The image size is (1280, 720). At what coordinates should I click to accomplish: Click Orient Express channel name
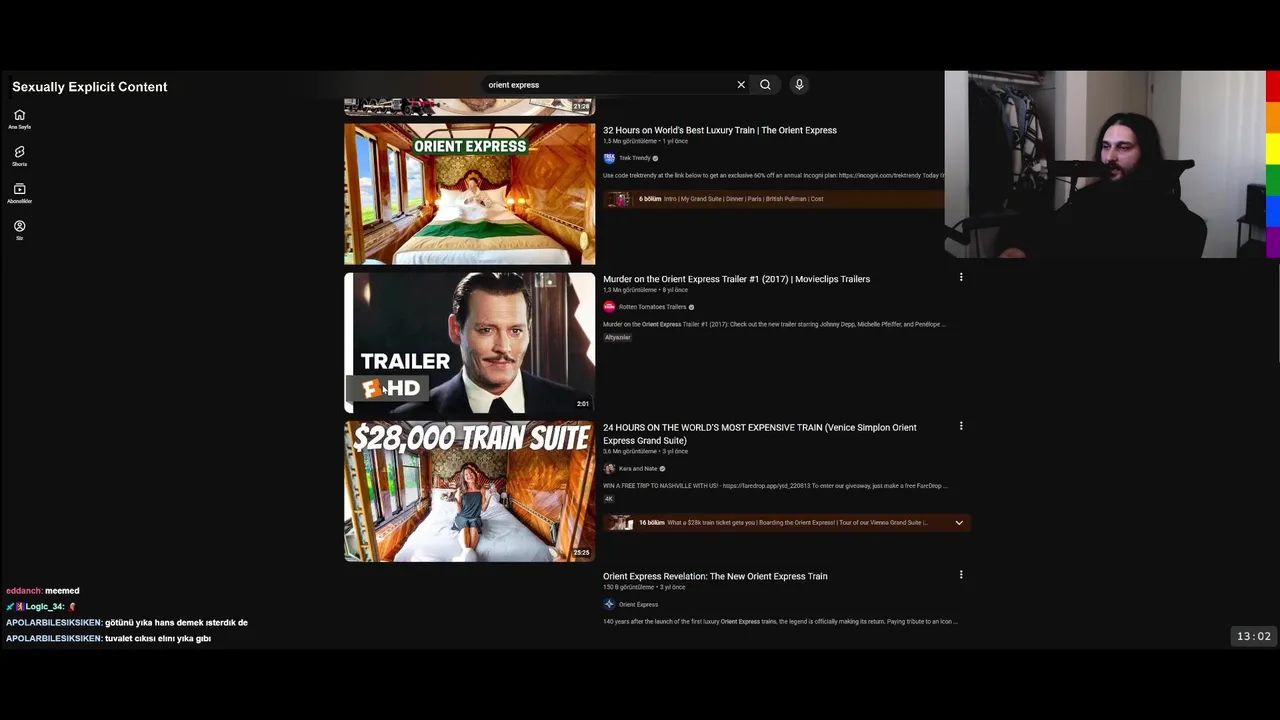point(638,604)
